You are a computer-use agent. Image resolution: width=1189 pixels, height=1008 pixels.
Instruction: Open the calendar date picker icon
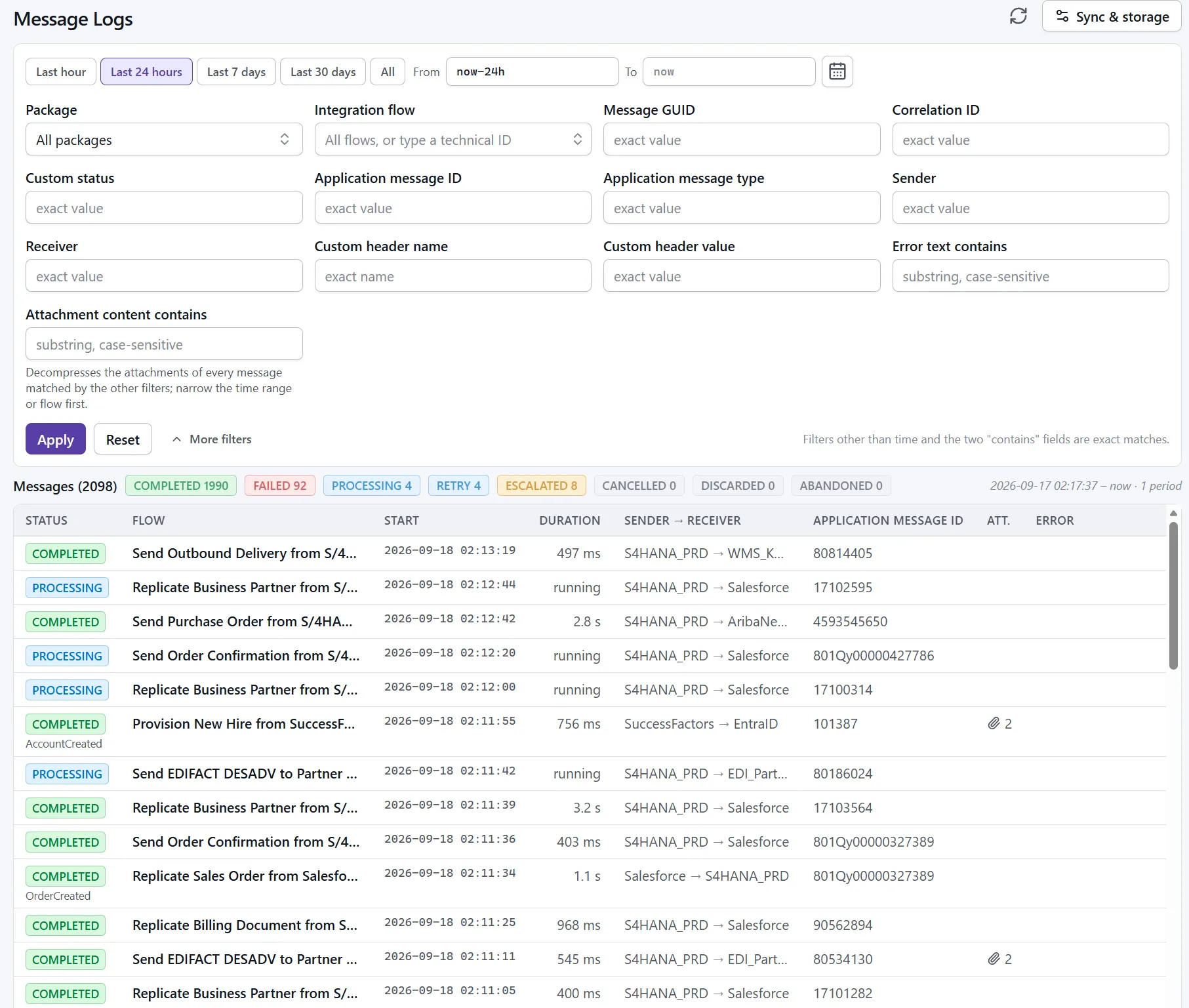(837, 71)
